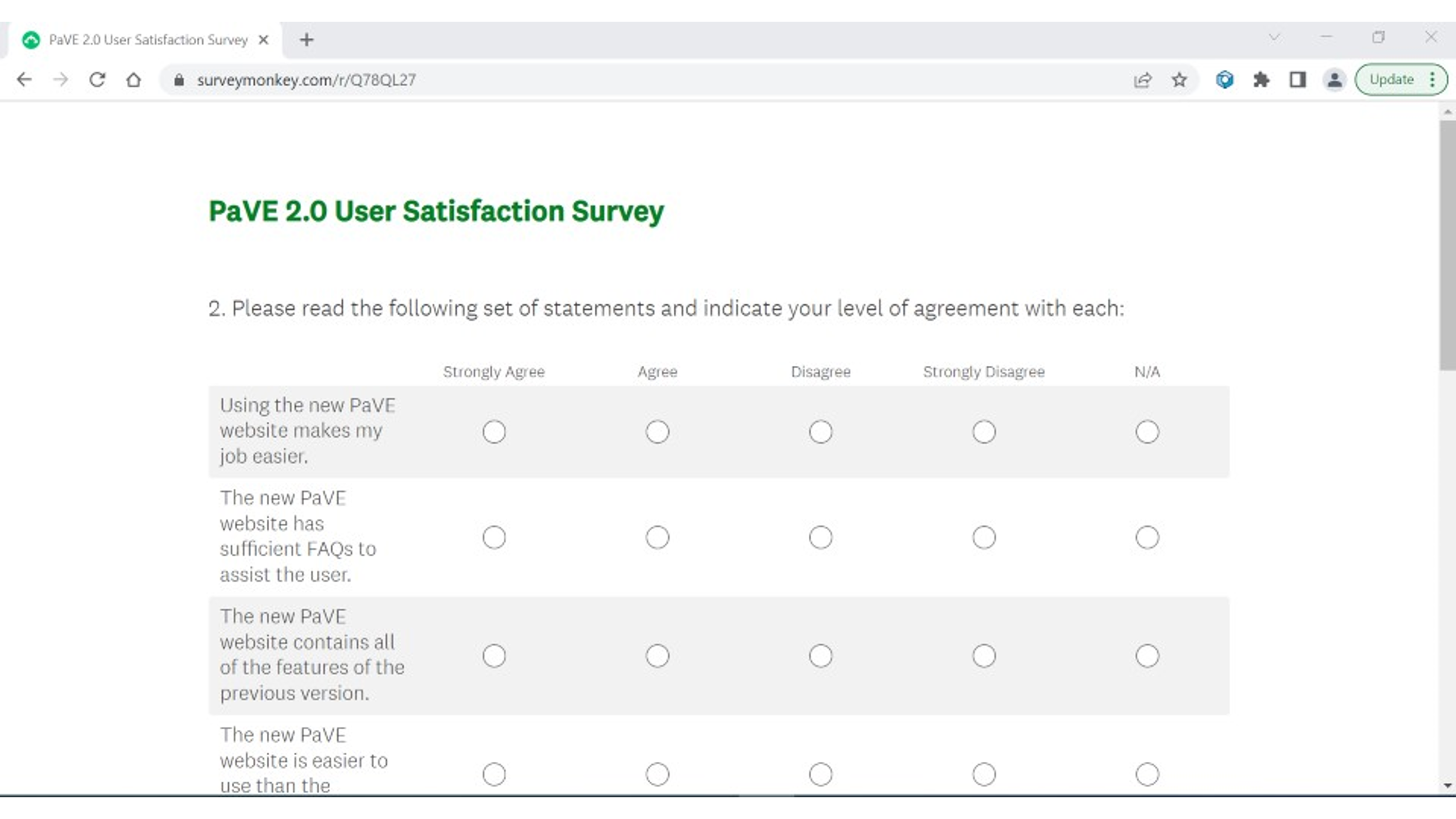
Task: Switch to PaVE 2.0 User Satisfaction Survey tab
Action: pyautogui.click(x=148, y=40)
